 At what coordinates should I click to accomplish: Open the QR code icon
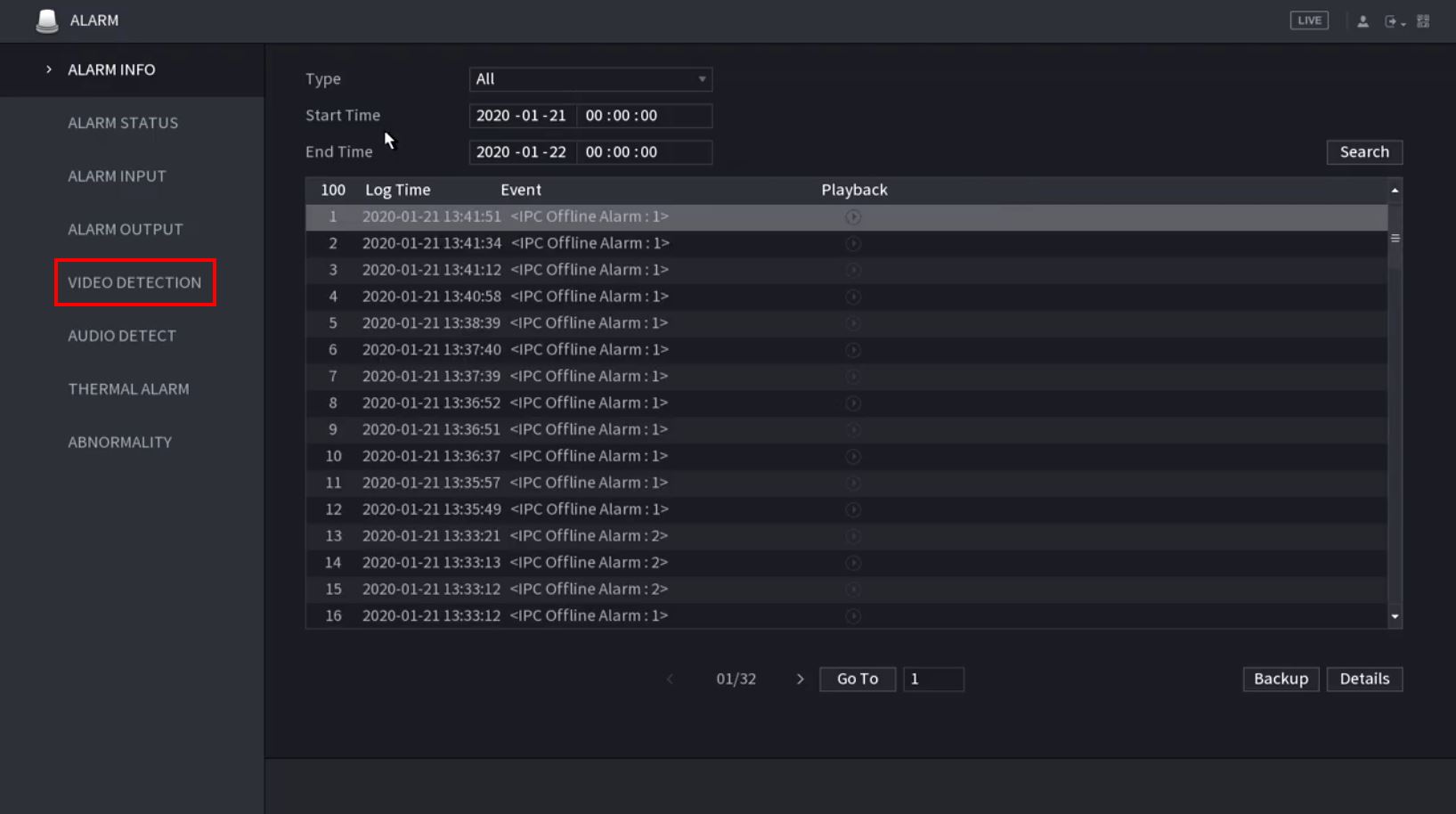[x=1423, y=21]
